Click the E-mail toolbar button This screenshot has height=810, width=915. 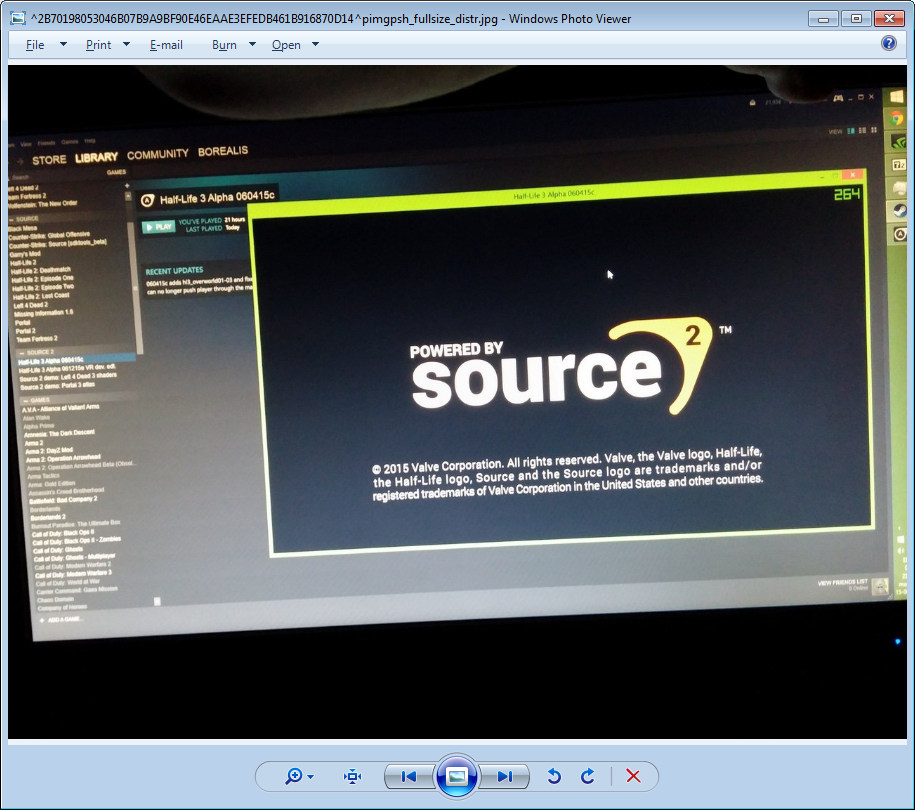[x=166, y=45]
